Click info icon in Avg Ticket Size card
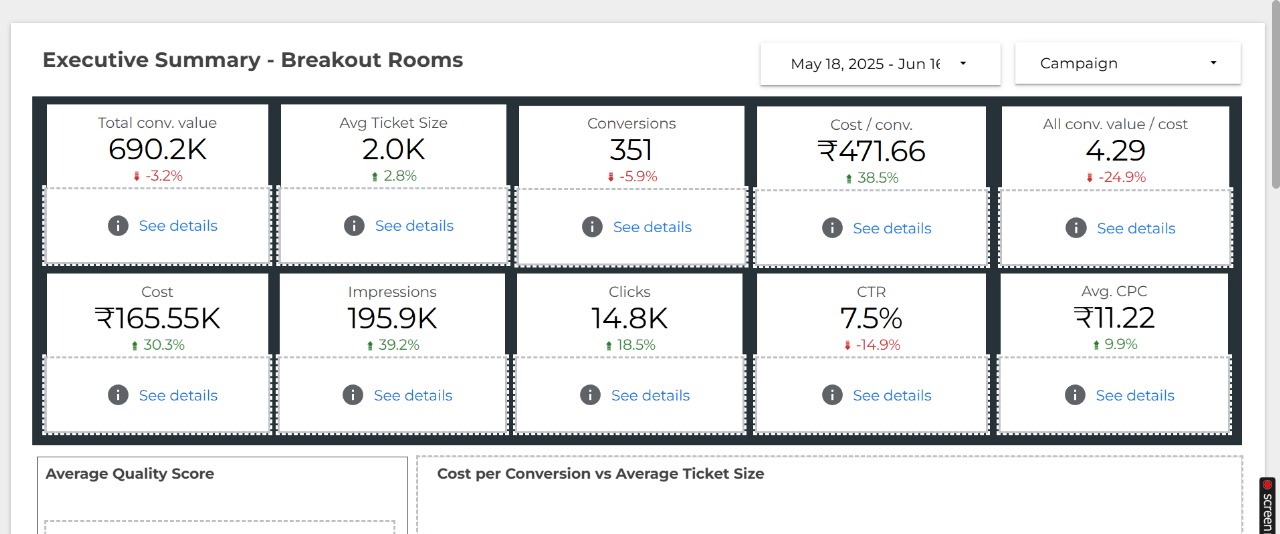Viewport: 1280px width, 534px height. coord(354,226)
